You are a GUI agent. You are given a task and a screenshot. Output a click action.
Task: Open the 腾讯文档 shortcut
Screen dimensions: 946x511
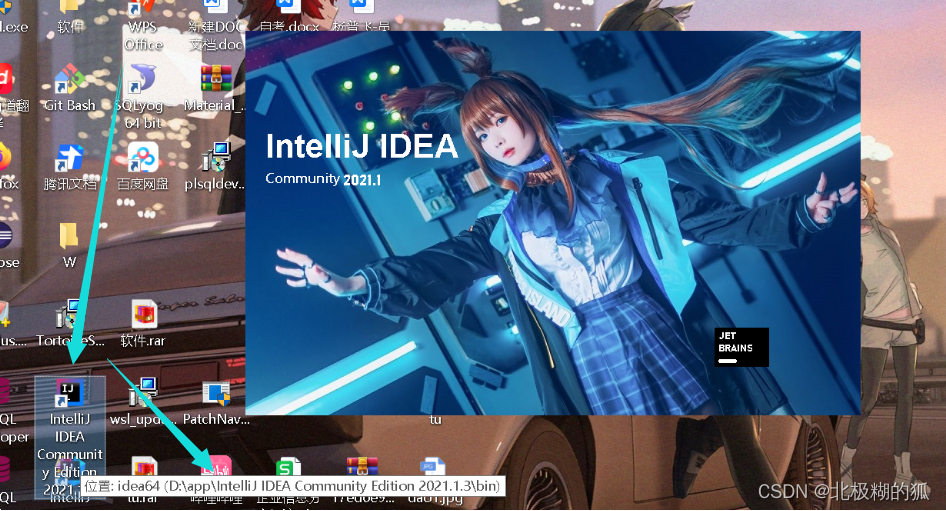click(x=70, y=167)
